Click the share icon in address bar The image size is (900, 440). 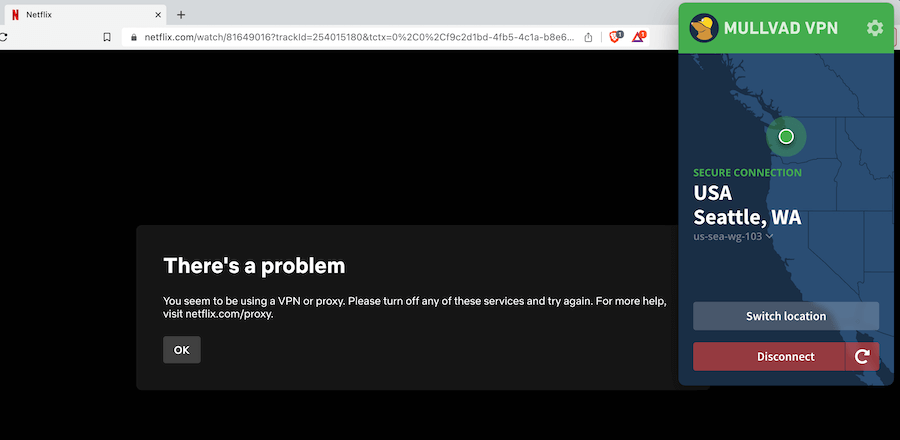click(588, 37)
